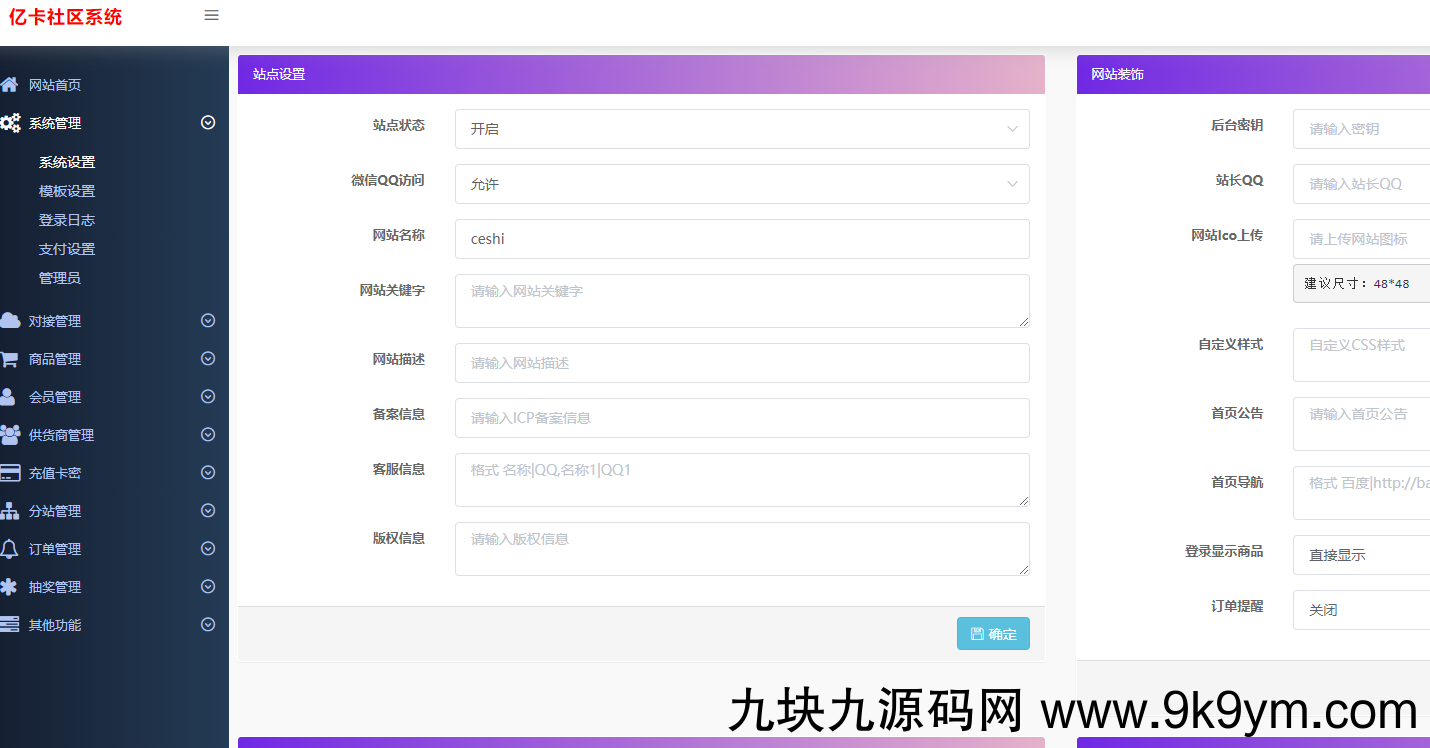Expand the 会员管理 chevron
The width and height of the screenshot is (1430, 748).
pos(208,397)
